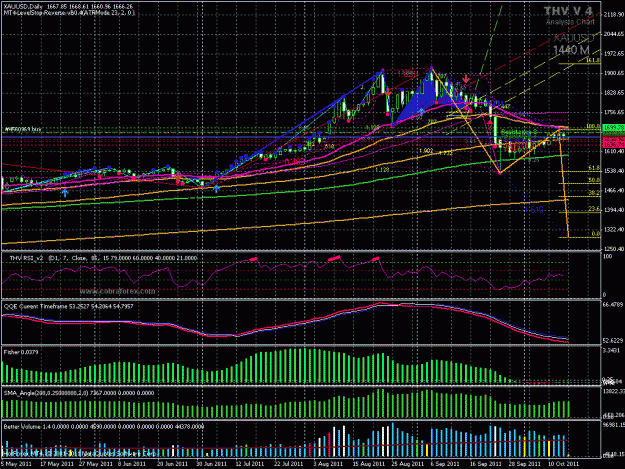Click the 1250.40 price axis value
This screenshot has width=625, height=469.
613,249
